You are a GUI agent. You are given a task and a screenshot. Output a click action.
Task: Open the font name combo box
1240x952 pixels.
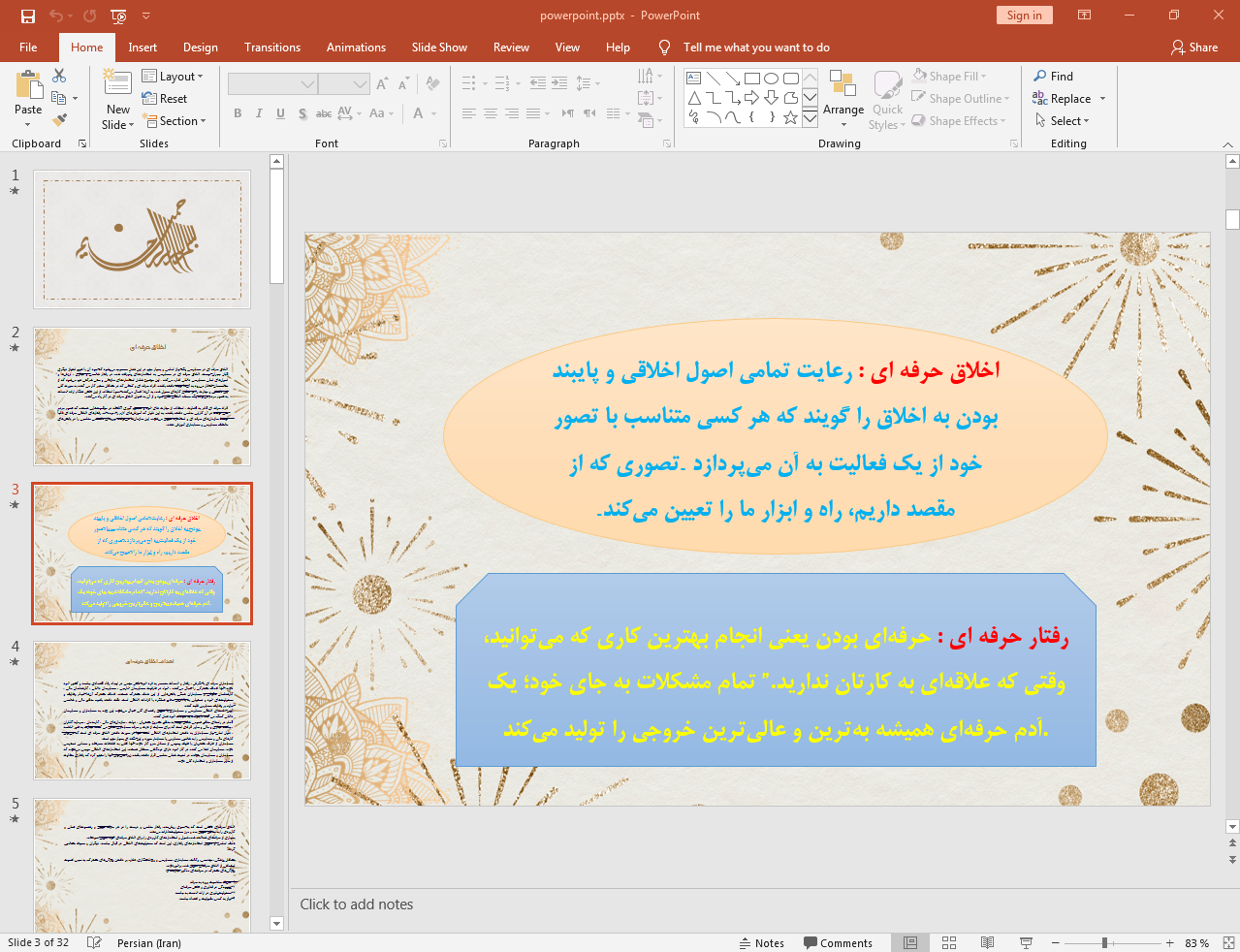click(272, 84)
